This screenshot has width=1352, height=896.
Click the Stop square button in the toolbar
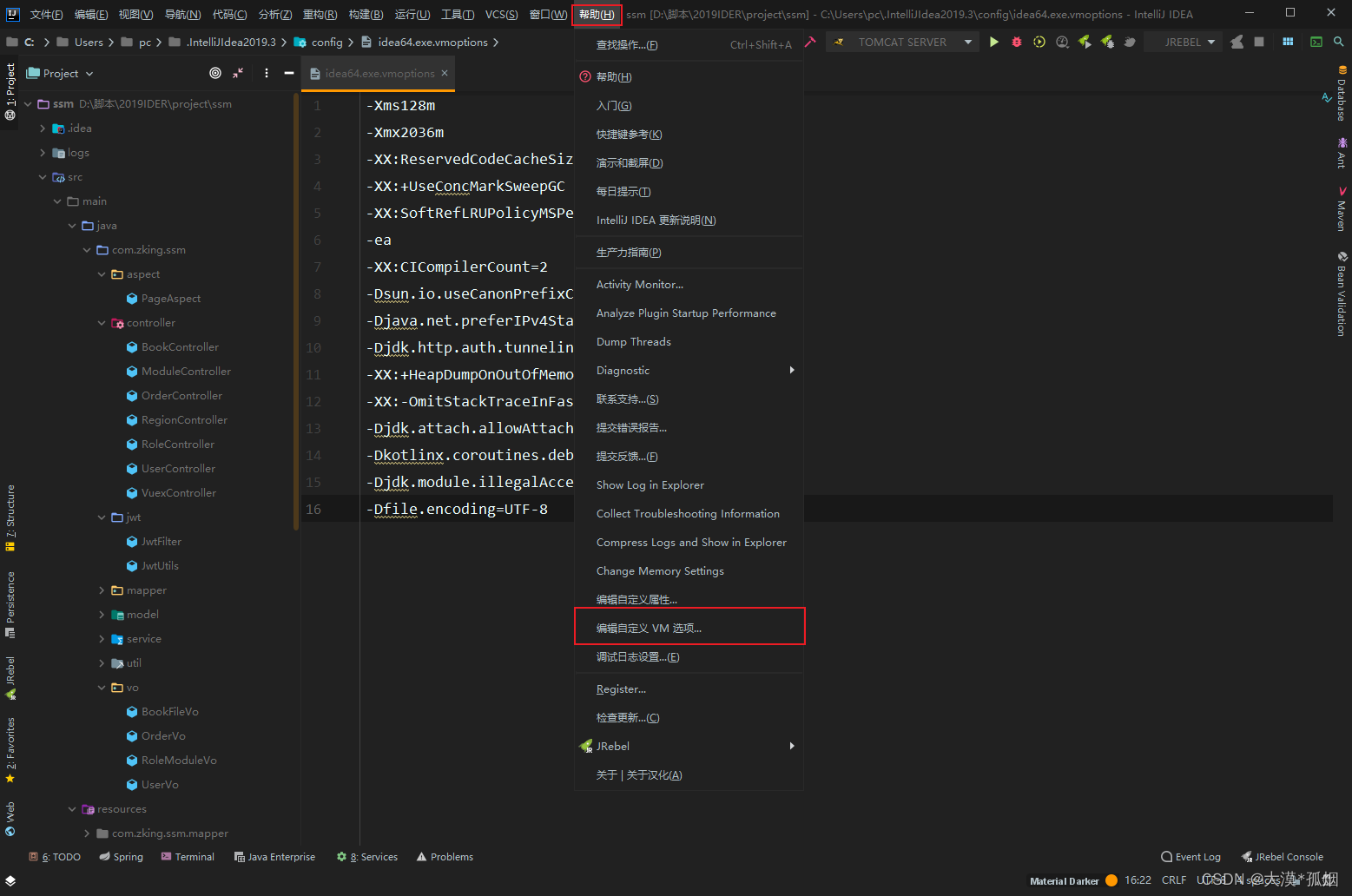coord(1259,42)
